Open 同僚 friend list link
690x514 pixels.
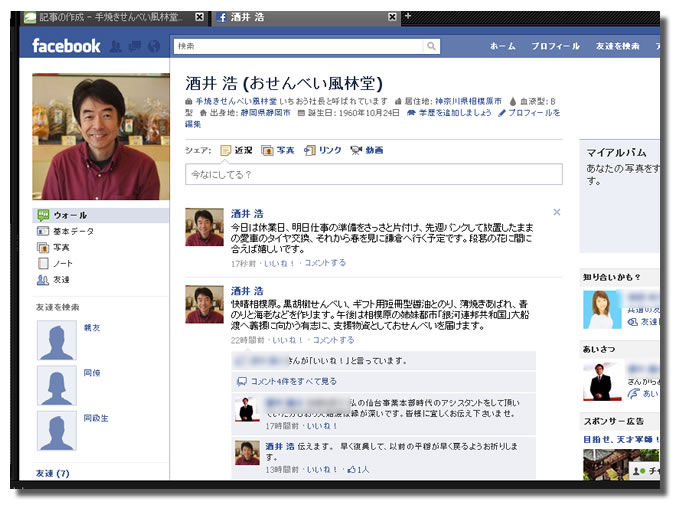[92, 373]
